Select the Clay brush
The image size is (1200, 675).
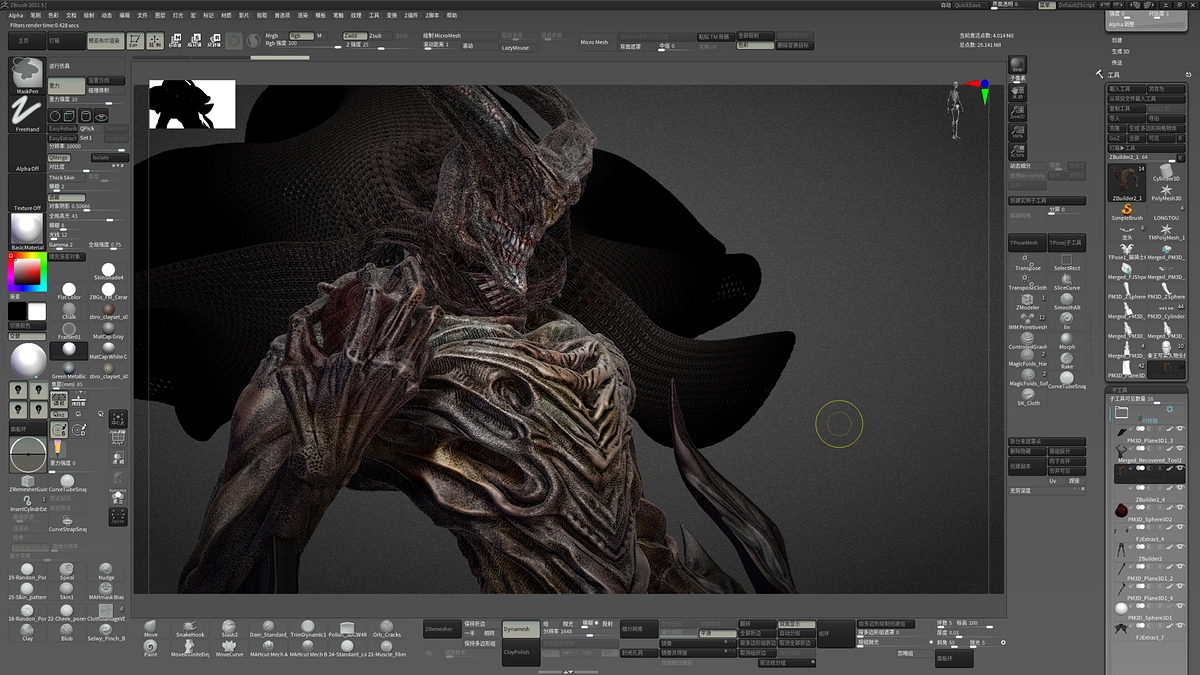click(x=27, y=632)
